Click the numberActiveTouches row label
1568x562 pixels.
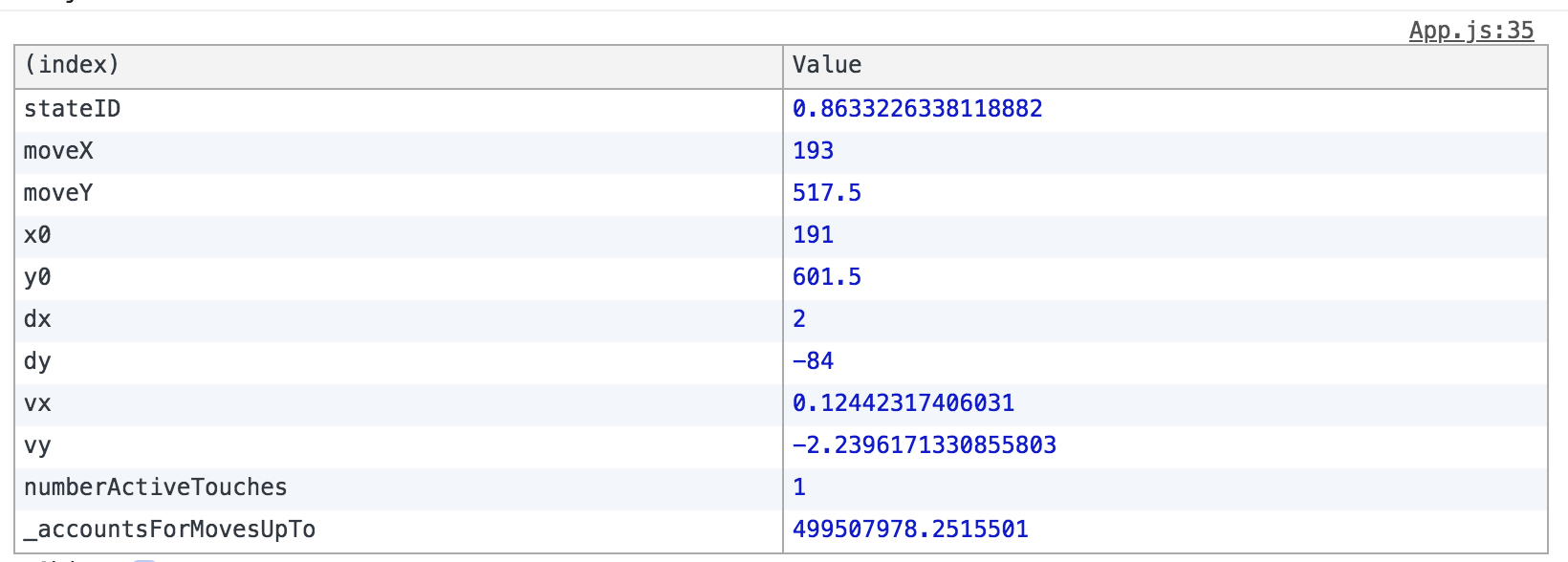click(x=156, y=487)
